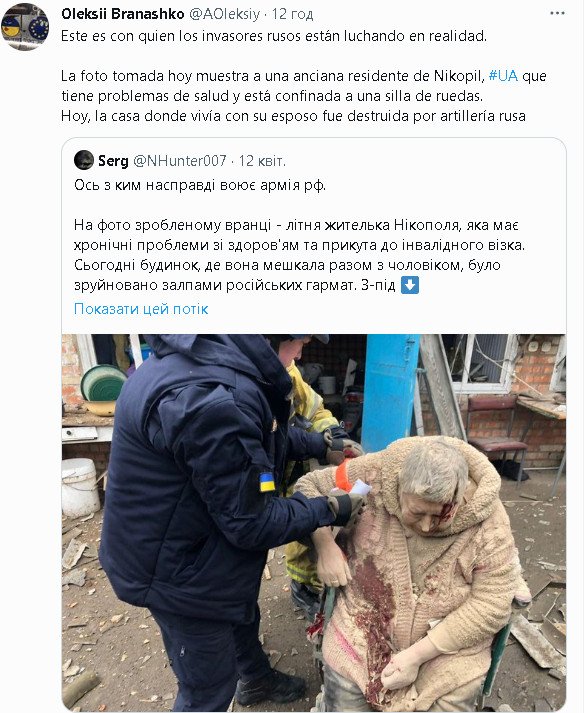
Task: Click the Serg display name
Action: (113, 161)
